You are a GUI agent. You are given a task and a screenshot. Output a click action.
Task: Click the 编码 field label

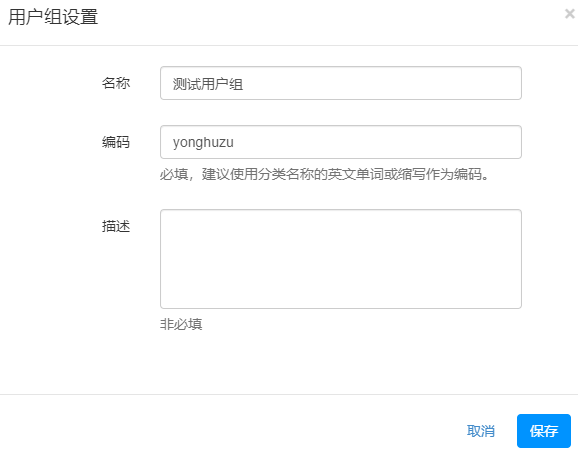coord(116,142)
